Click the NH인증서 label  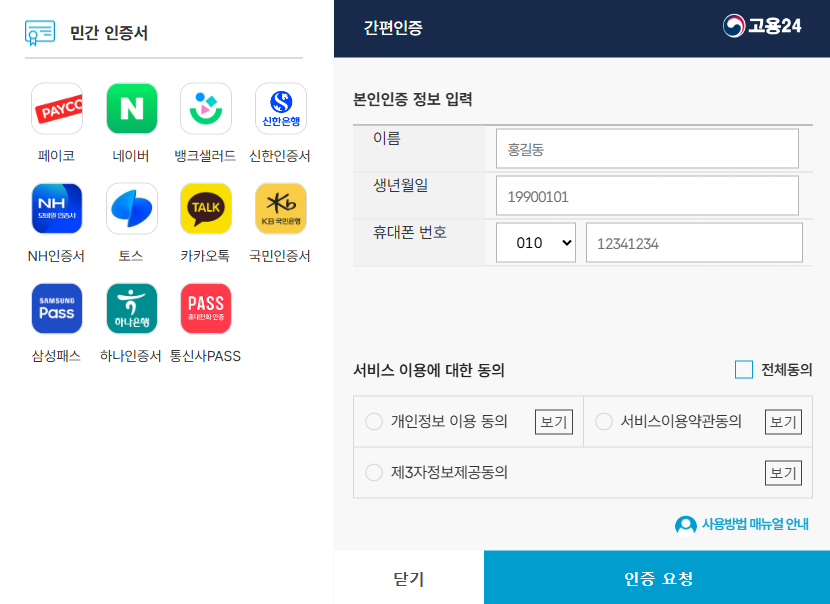point(56,256)
